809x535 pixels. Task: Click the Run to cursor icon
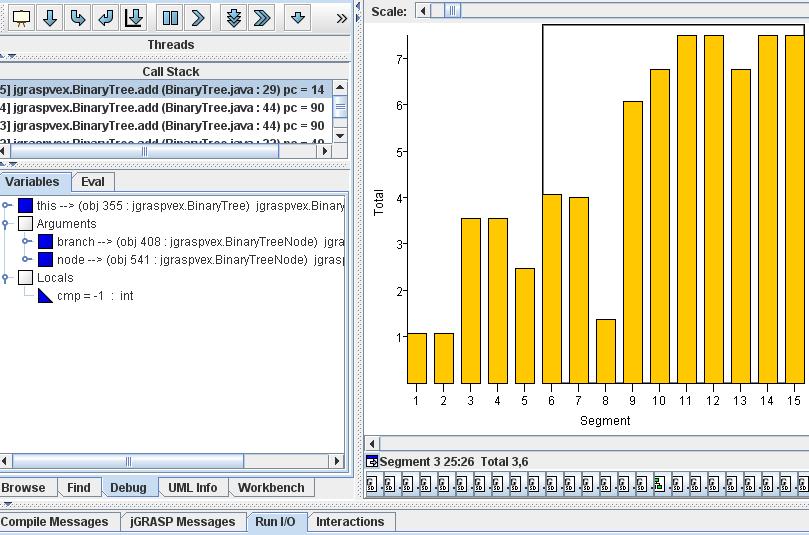[x=134, y=18]
